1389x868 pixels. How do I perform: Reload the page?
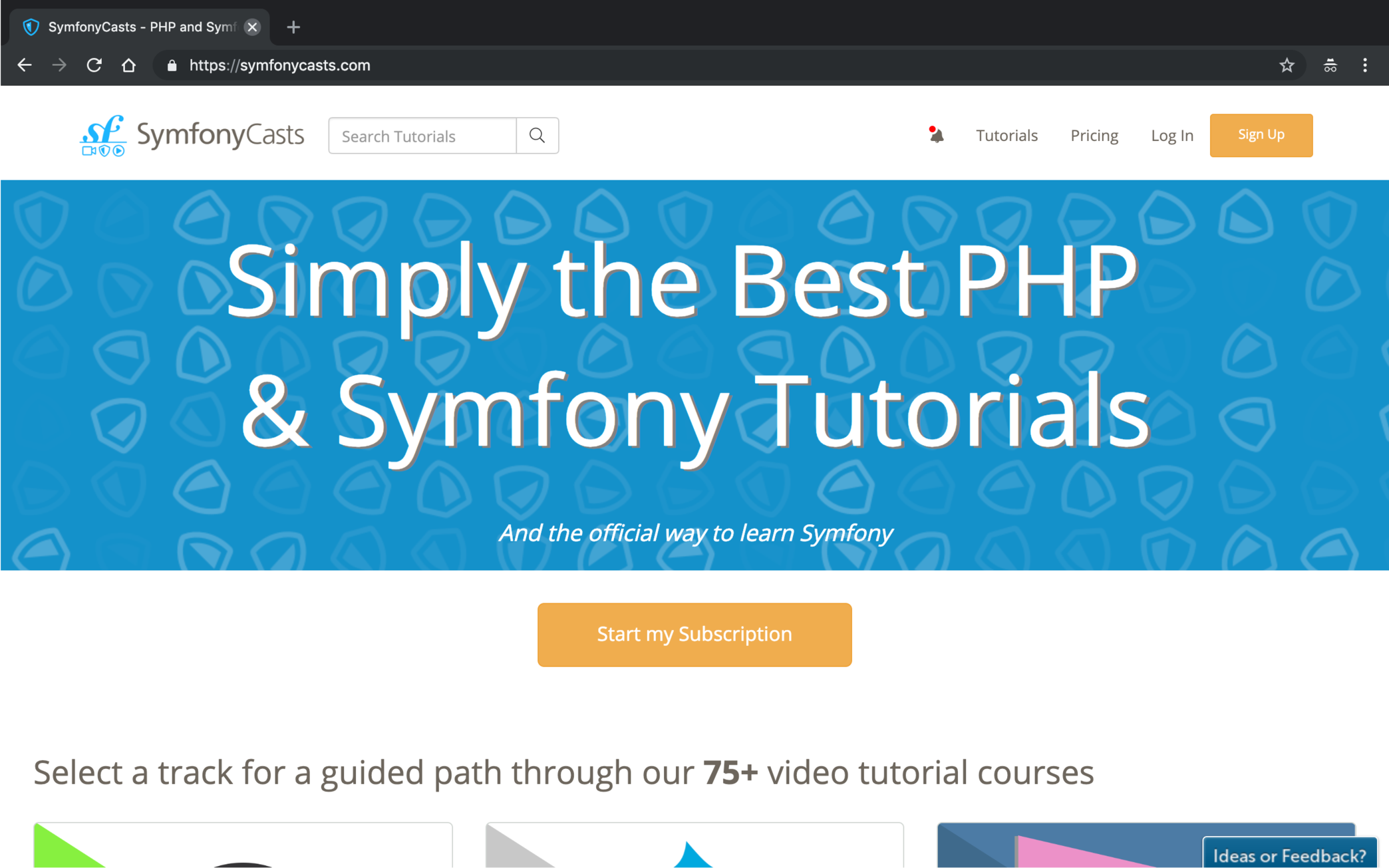click(x=94, y=65)
